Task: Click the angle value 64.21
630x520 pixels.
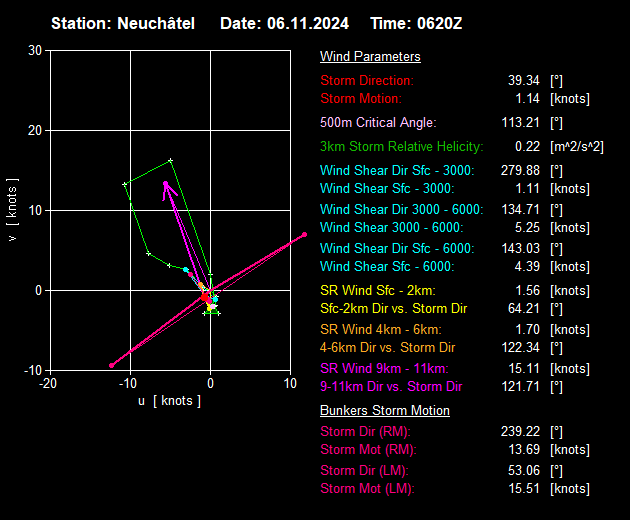Action: [524, 309]
